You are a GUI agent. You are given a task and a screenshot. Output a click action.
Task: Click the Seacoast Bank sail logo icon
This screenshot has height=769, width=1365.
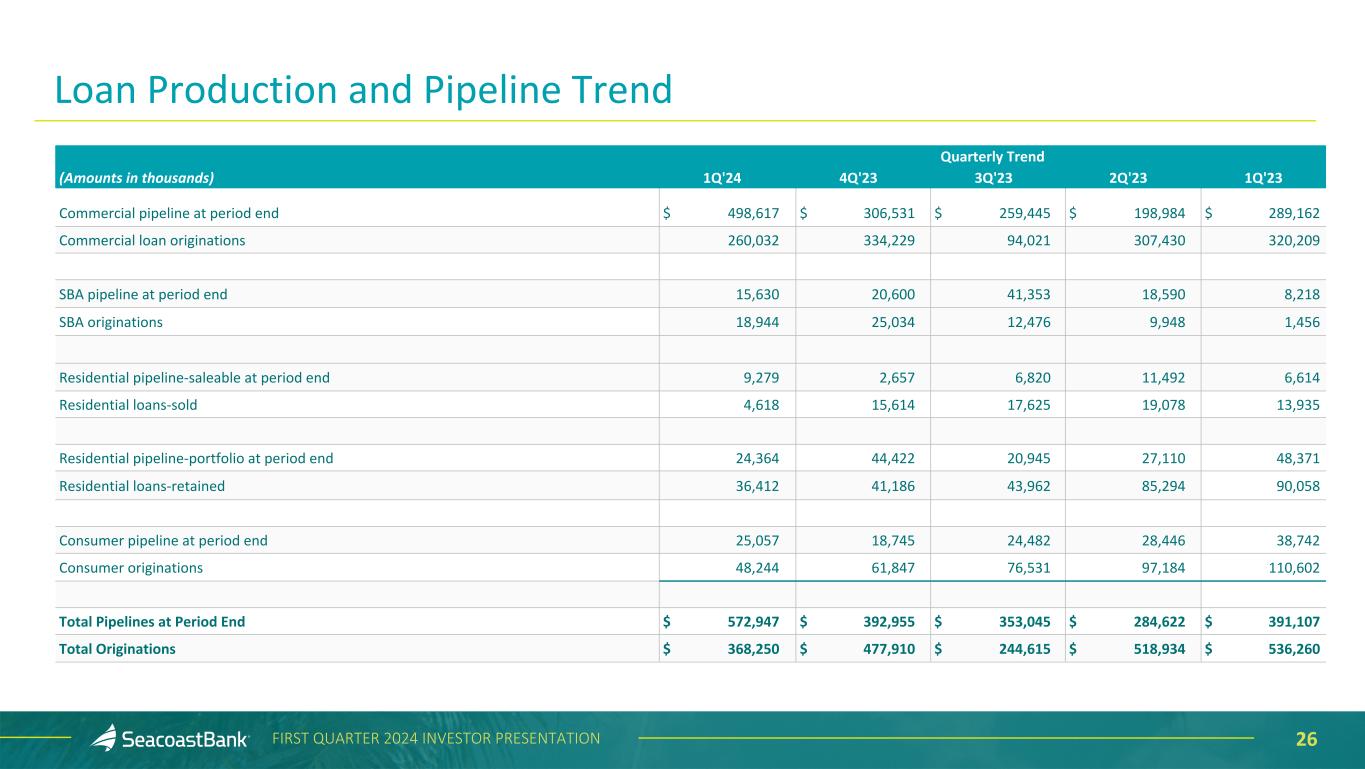[x=104, y=738]
